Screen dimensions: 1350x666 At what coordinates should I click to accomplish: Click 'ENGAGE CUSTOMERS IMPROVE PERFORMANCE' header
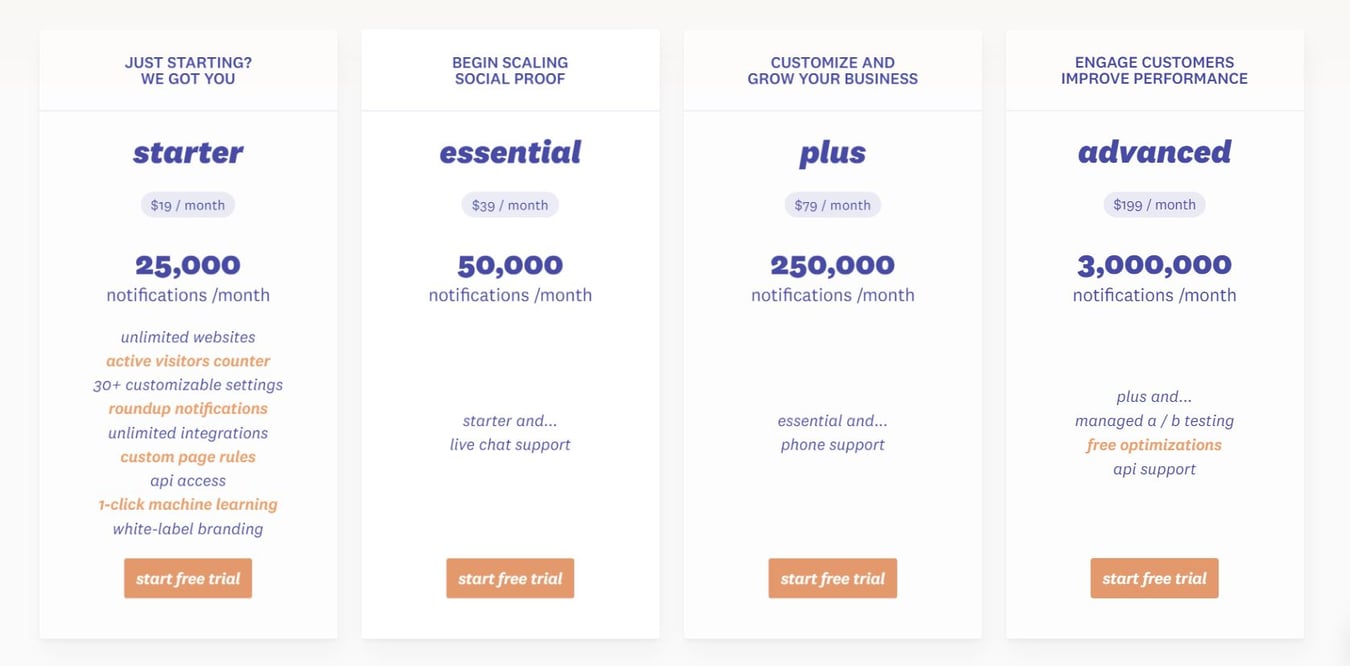click(x=1154, y=70)
